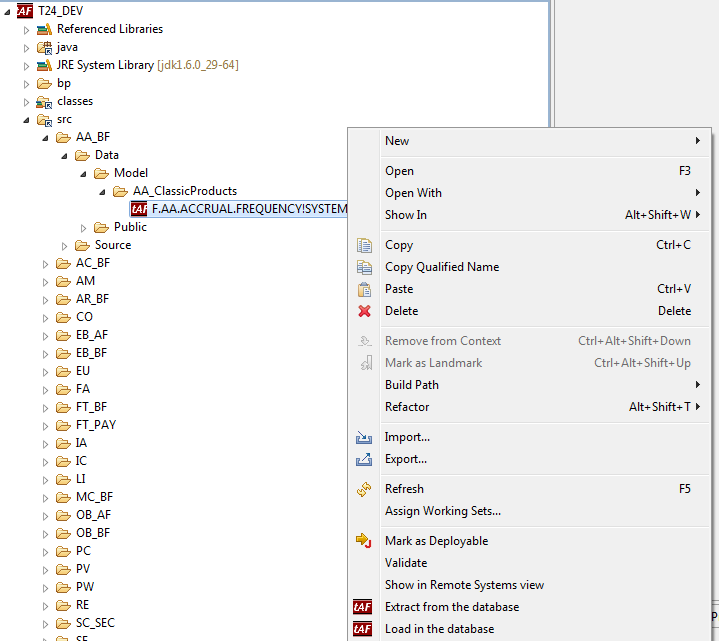719x641 pixels.
Task: Collapse the AA_BF folder
Action: point(46,138)
